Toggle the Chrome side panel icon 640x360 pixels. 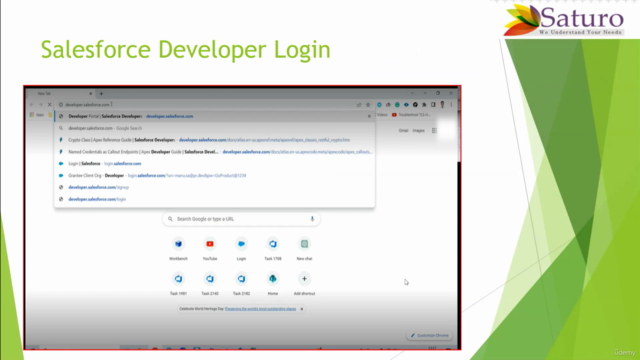pos(433,104)
